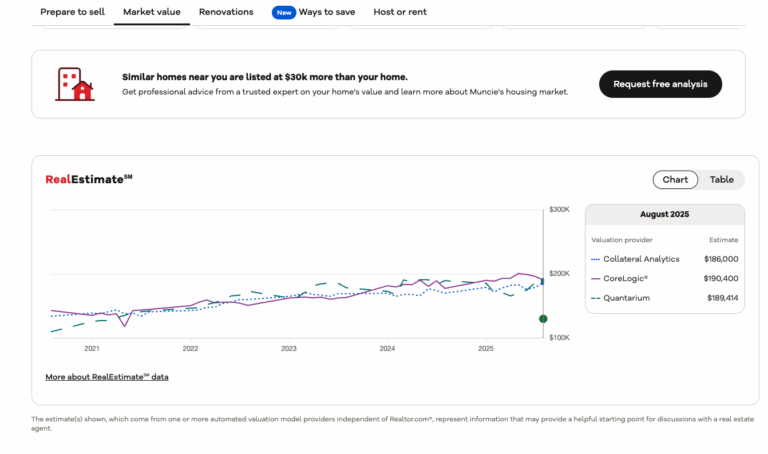This screenshot has height=454, width=768.
Task: Open More about RealEstimate data link
Action: pos(107,377)
